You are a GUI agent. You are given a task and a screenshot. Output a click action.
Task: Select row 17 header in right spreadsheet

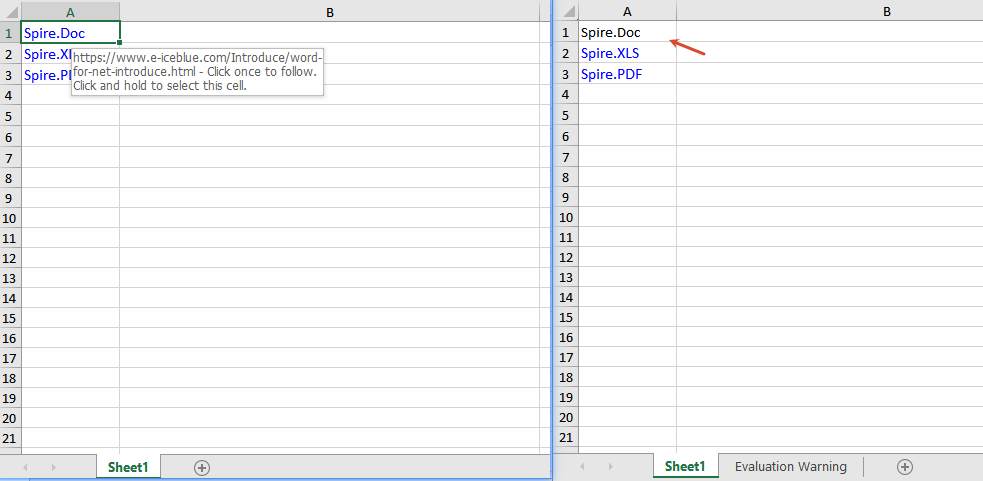[566, 357]
